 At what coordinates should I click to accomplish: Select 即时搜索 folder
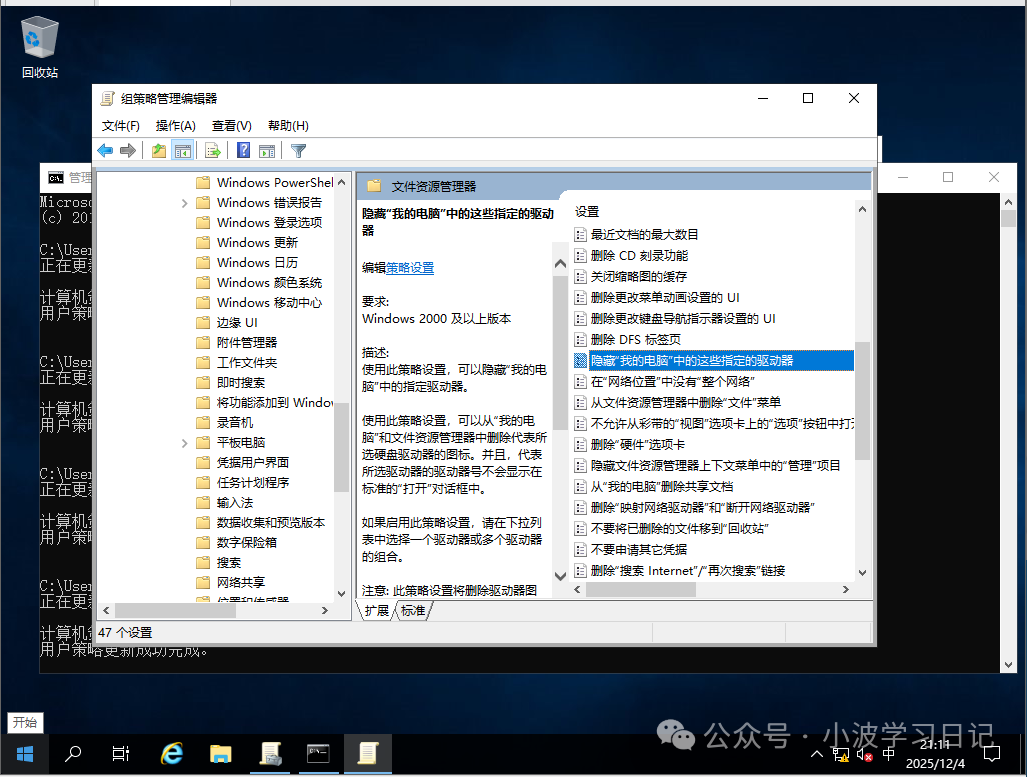pos(241,383)
